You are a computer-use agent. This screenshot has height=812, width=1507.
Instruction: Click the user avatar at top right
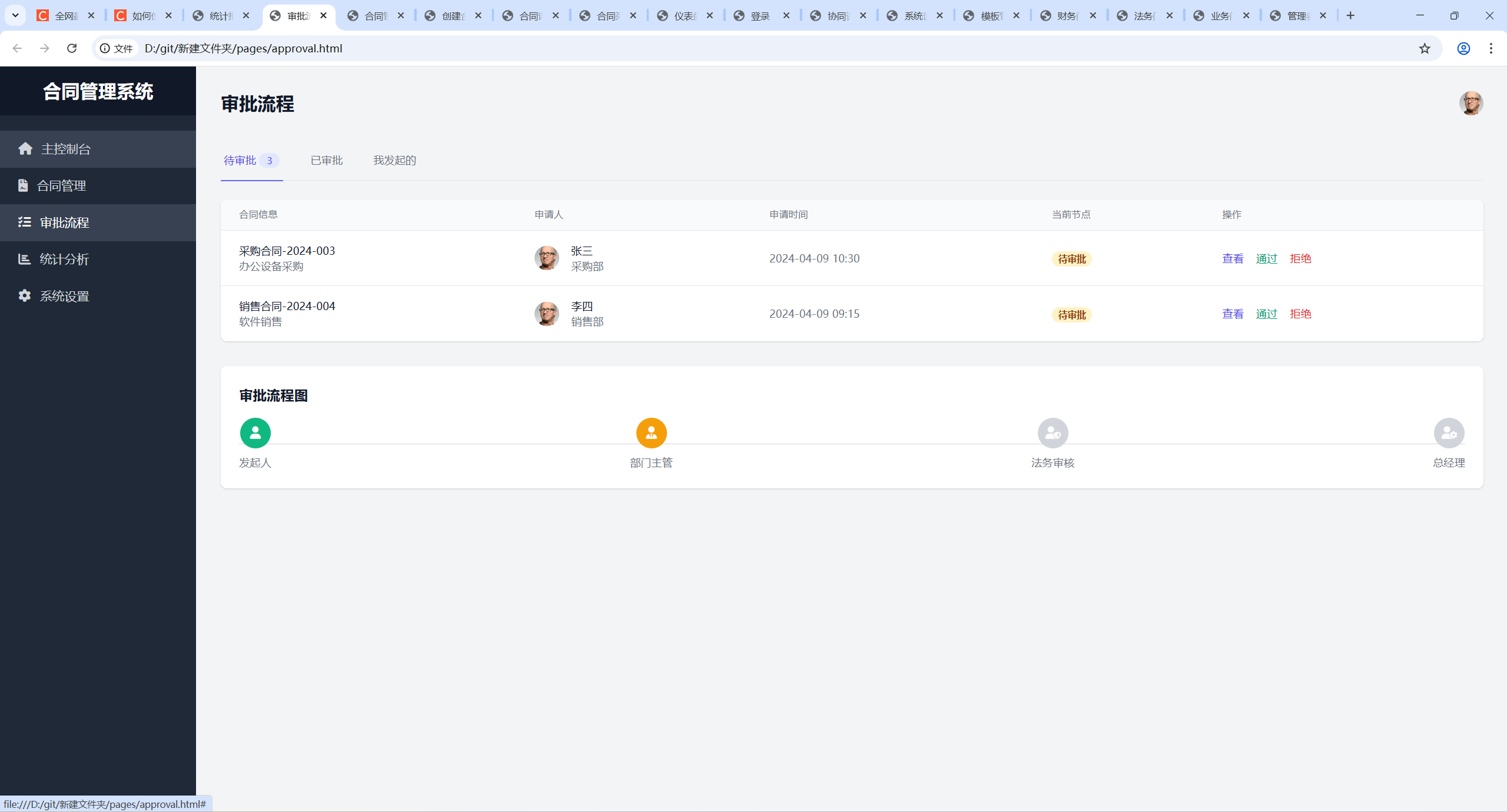click(1471, 103)
